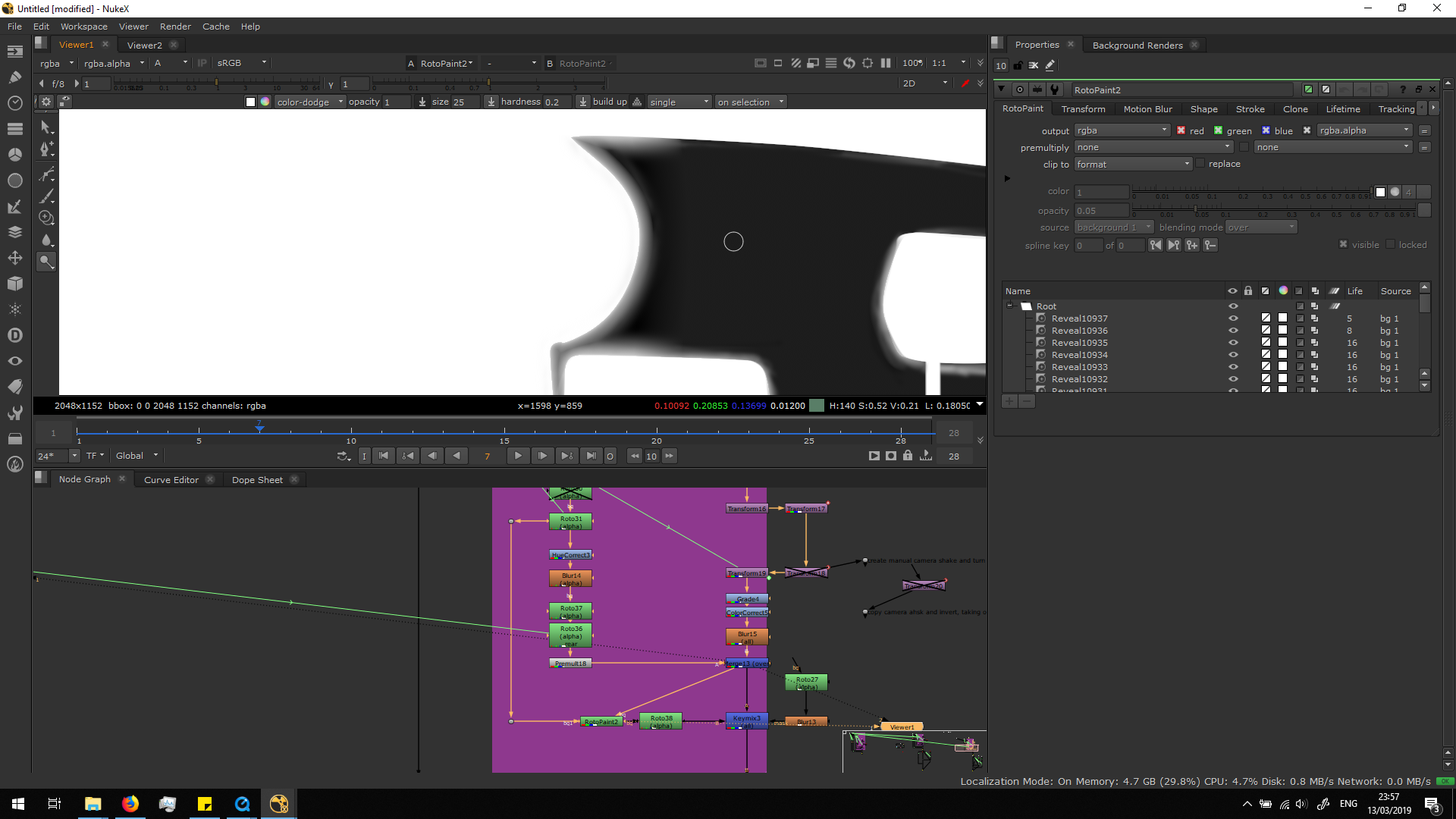Choose the Dodge tool in viewer toolbar
1456x819 pixels.
pos(46,262)
